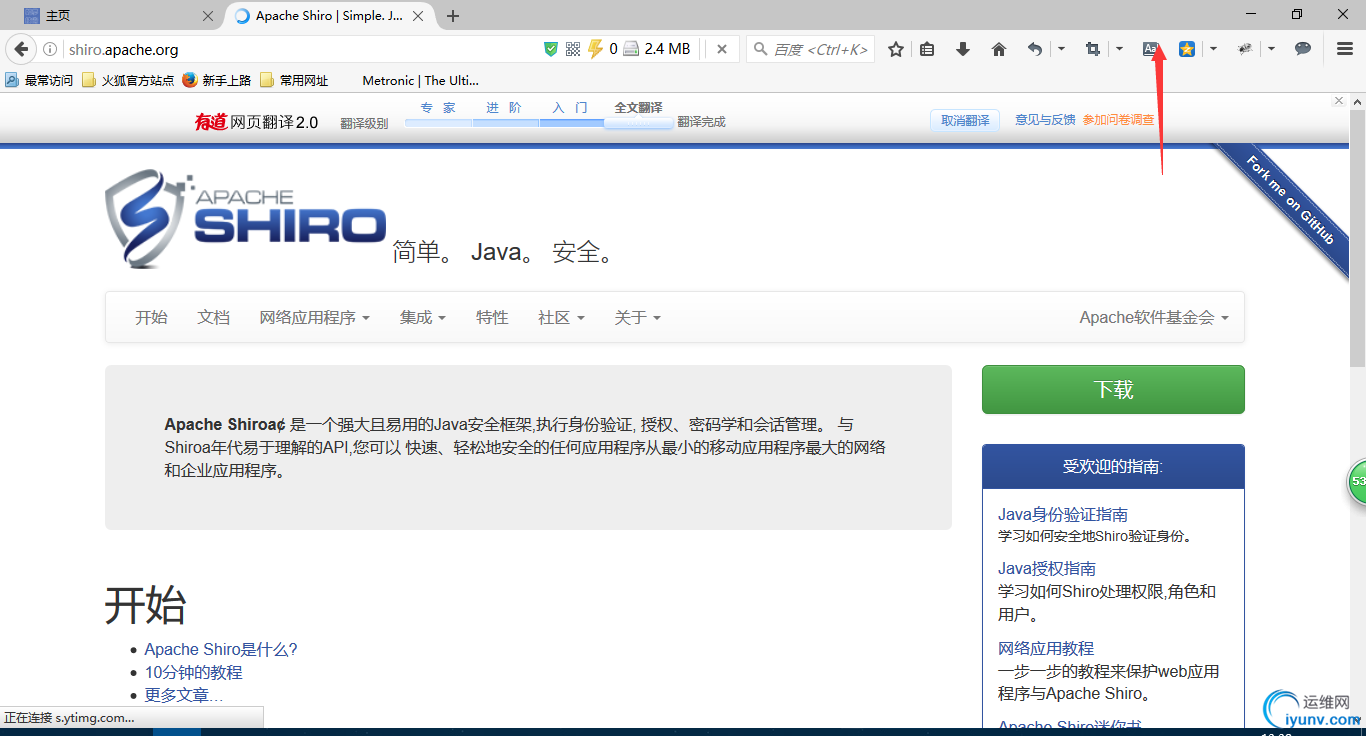Open the screenshot crop tool icon

(x=1092, y=49)
